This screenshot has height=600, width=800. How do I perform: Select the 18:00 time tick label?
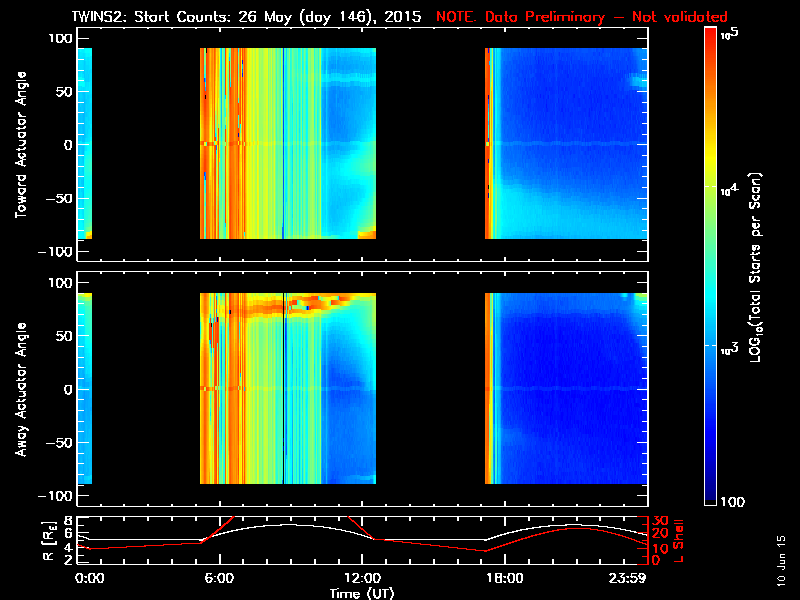tap(503, 578)
